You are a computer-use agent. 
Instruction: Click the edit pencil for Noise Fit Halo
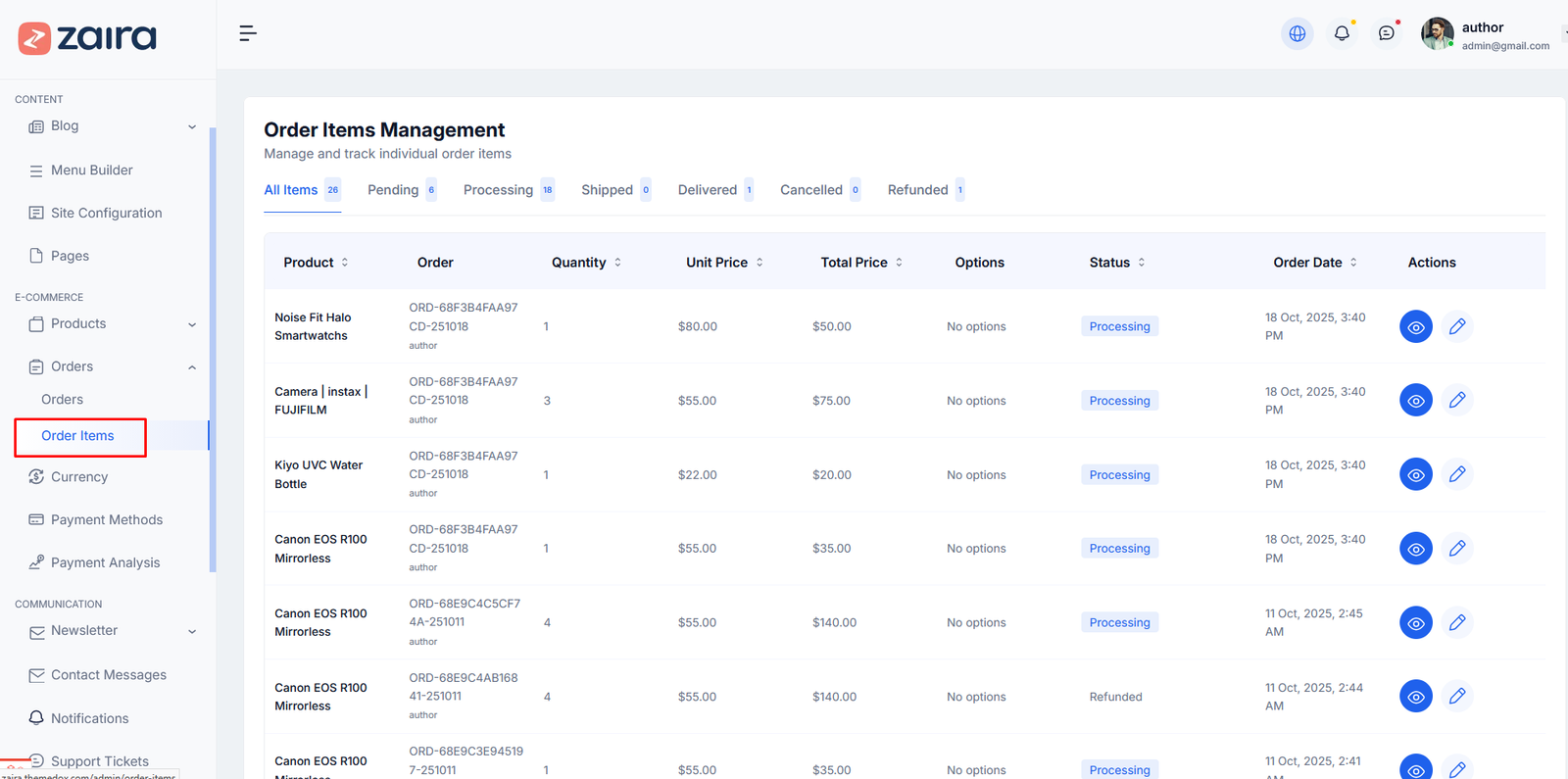1456,326
